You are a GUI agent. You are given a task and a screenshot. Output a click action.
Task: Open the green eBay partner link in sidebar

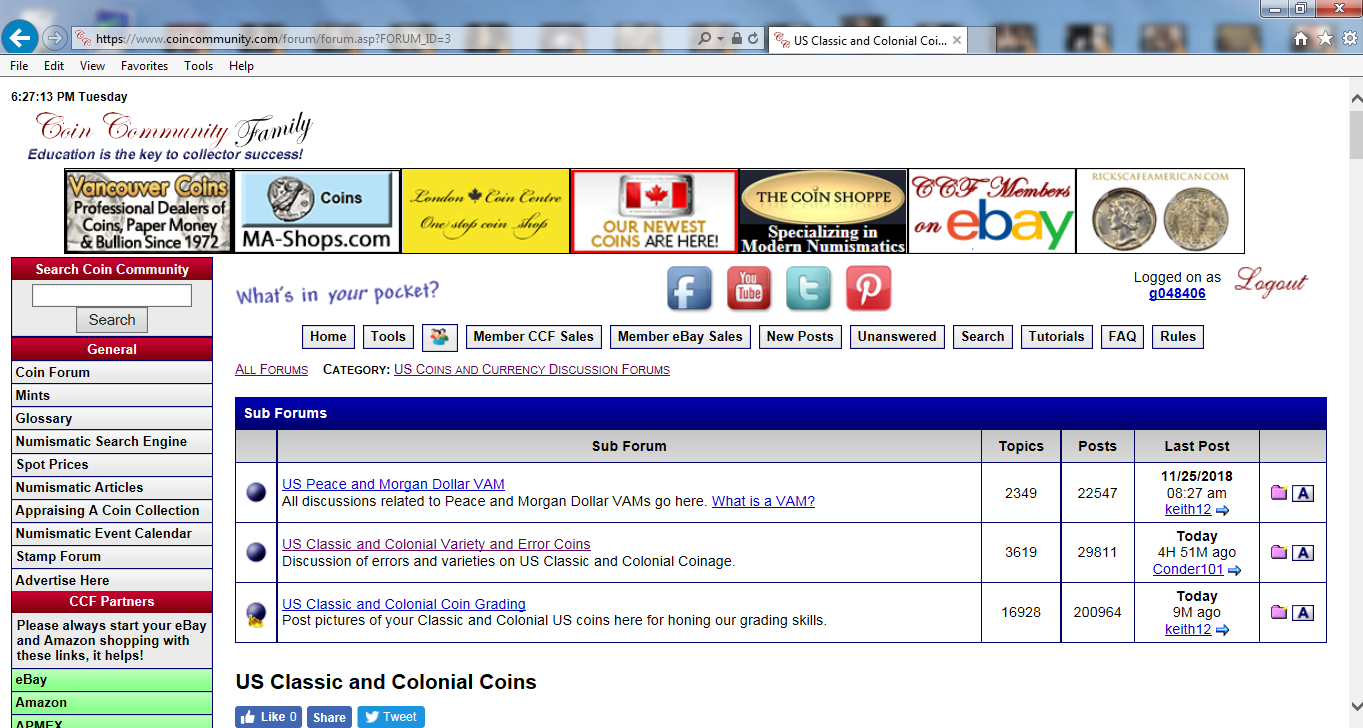point(112,680)
